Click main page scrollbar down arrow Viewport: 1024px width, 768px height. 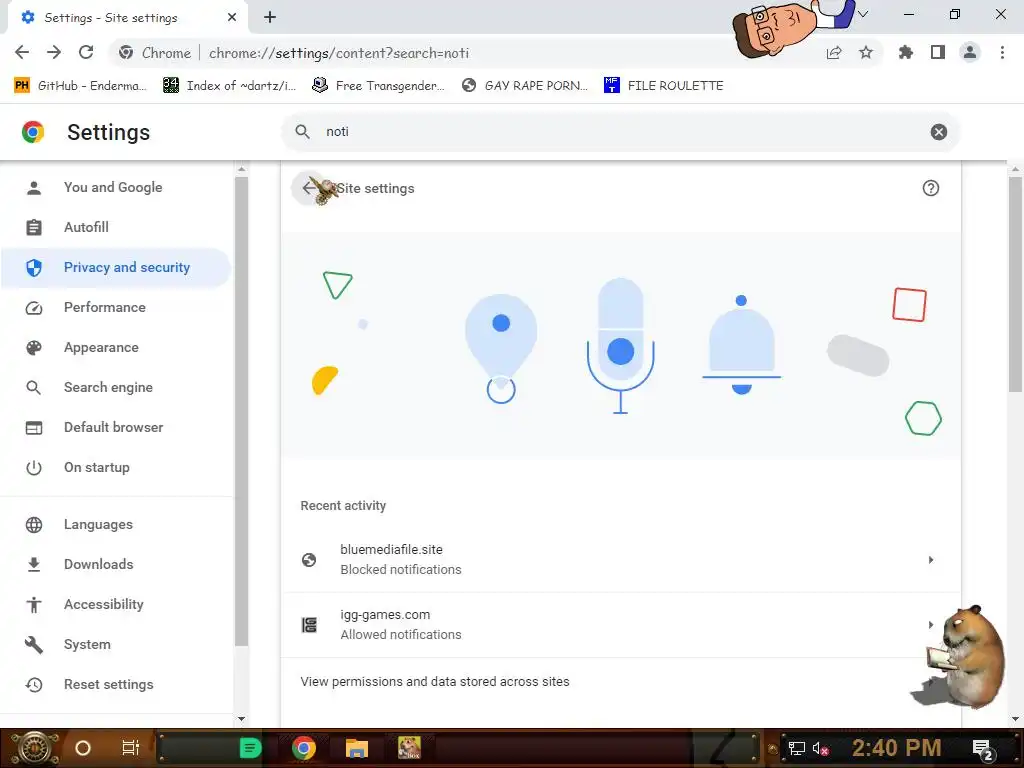coord(1016,719)
